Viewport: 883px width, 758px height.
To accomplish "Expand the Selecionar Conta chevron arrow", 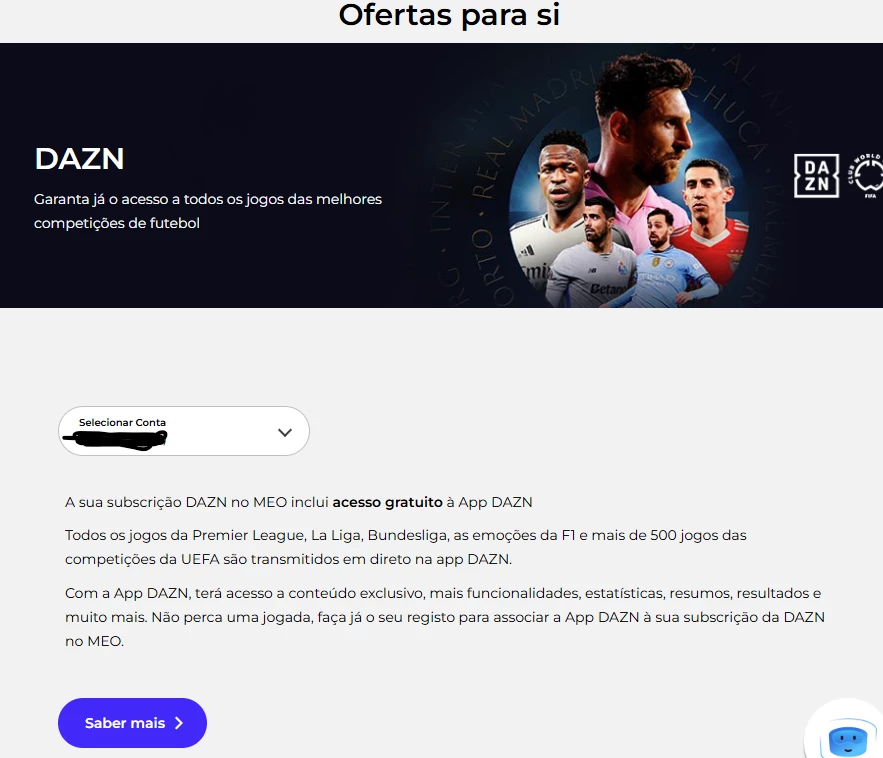I will (285, 432).
